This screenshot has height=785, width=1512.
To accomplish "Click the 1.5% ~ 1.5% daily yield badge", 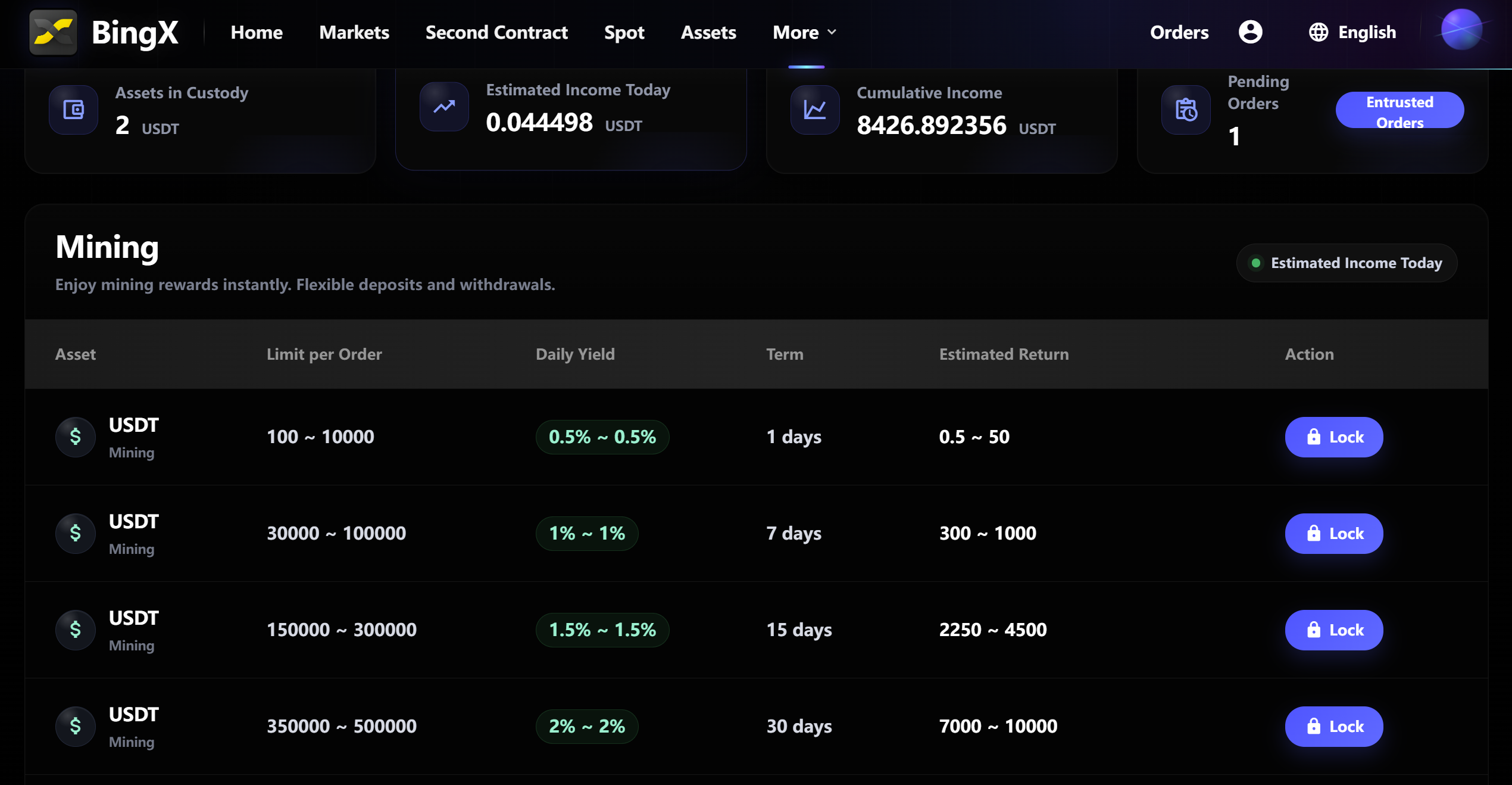I will pyautogui.click(x=602, y=630).
